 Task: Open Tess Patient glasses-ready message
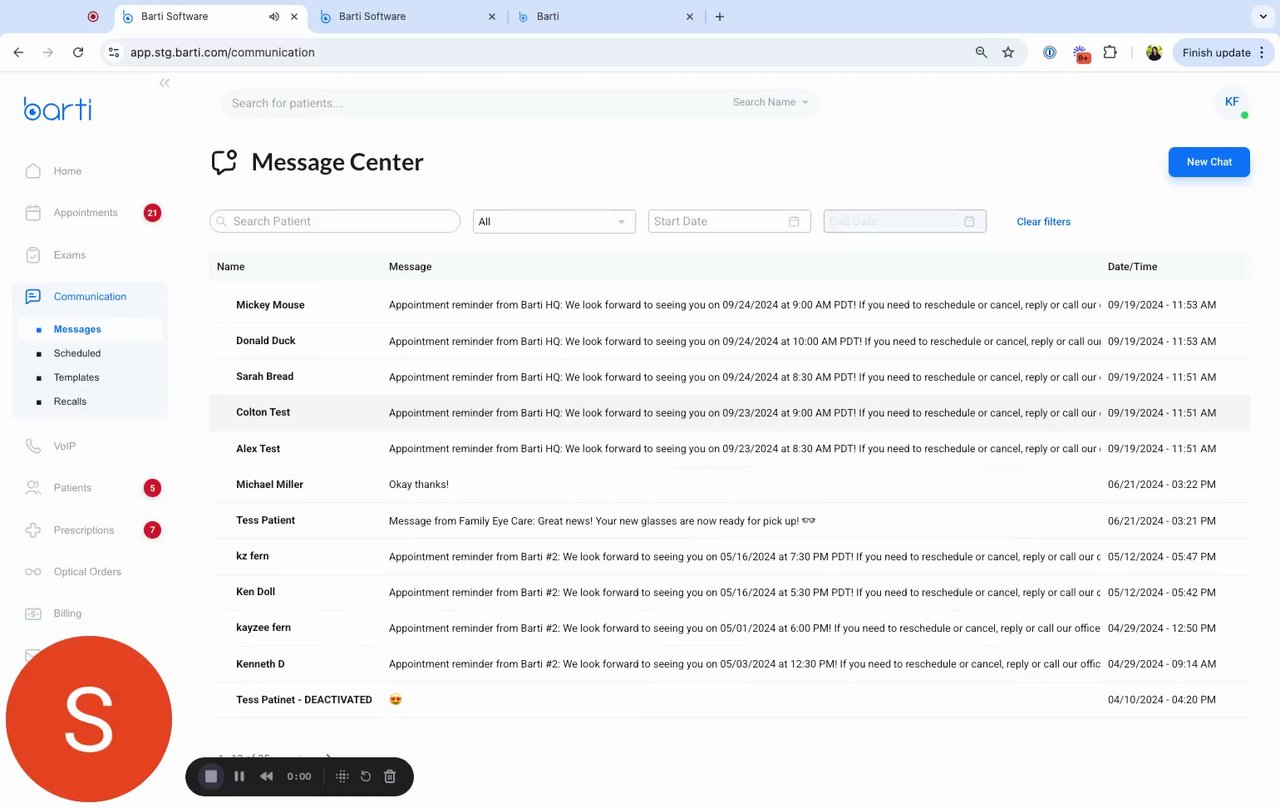click(729, 521)
